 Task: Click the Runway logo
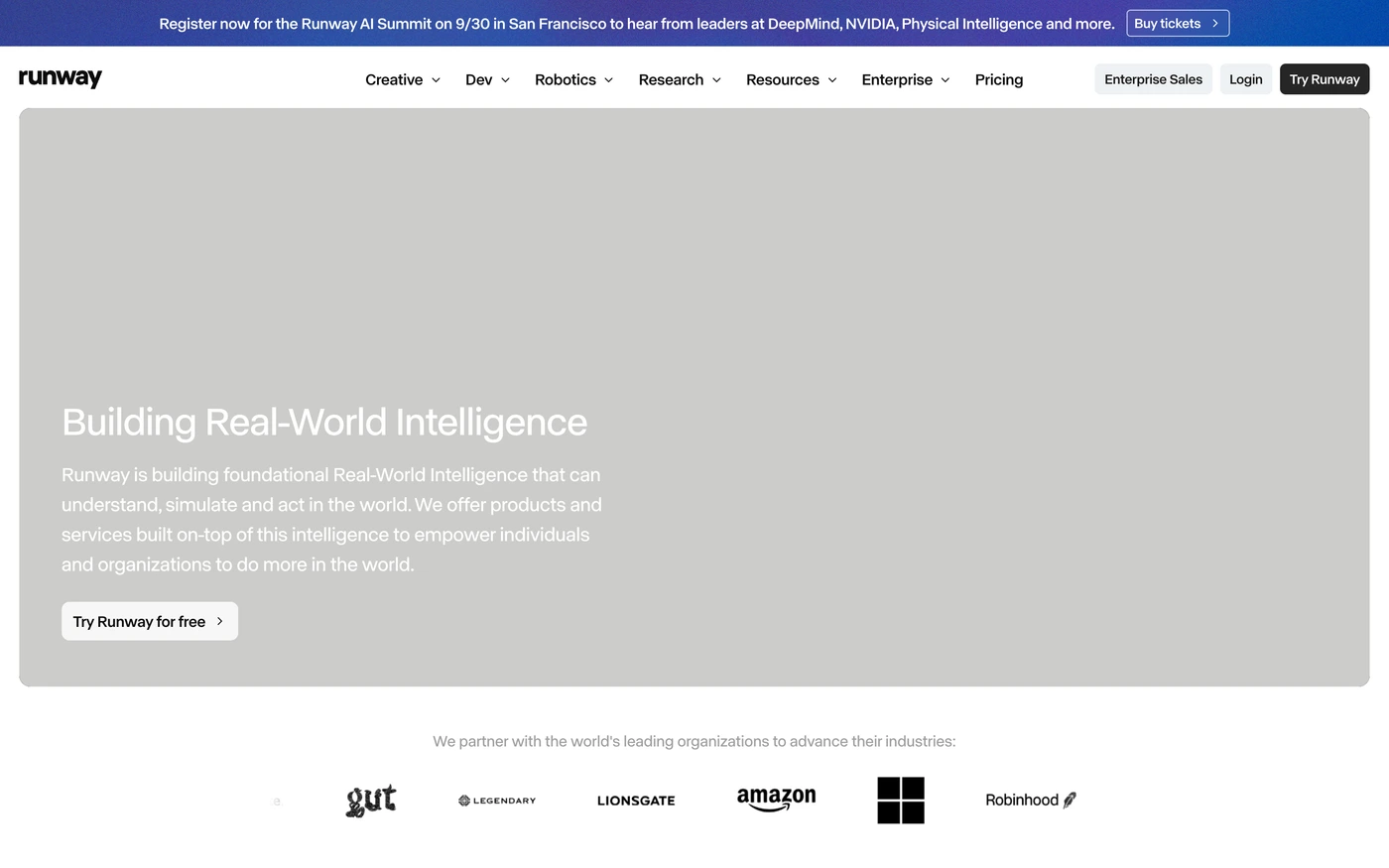click(x=61, y=78)
